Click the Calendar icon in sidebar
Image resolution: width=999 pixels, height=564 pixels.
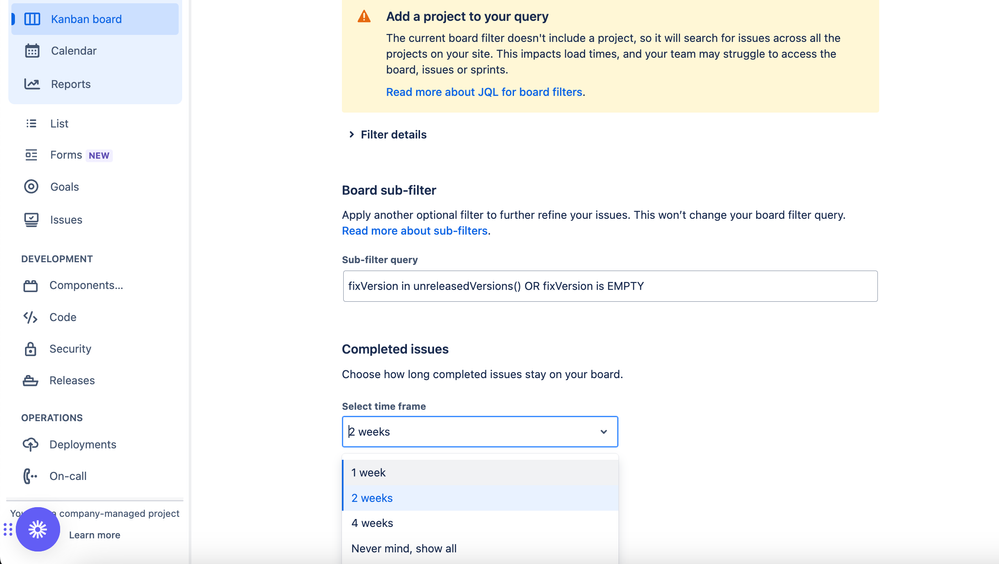32,51
